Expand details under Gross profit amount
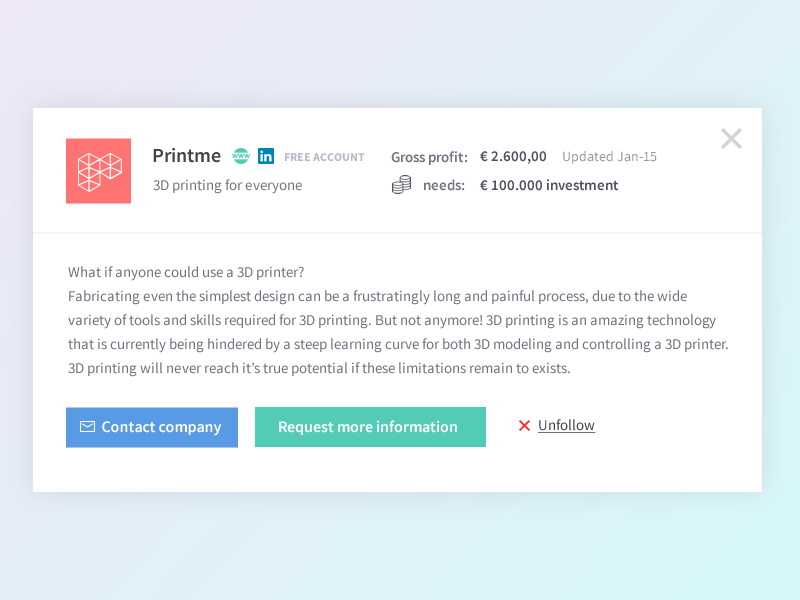 click(513, 156)
